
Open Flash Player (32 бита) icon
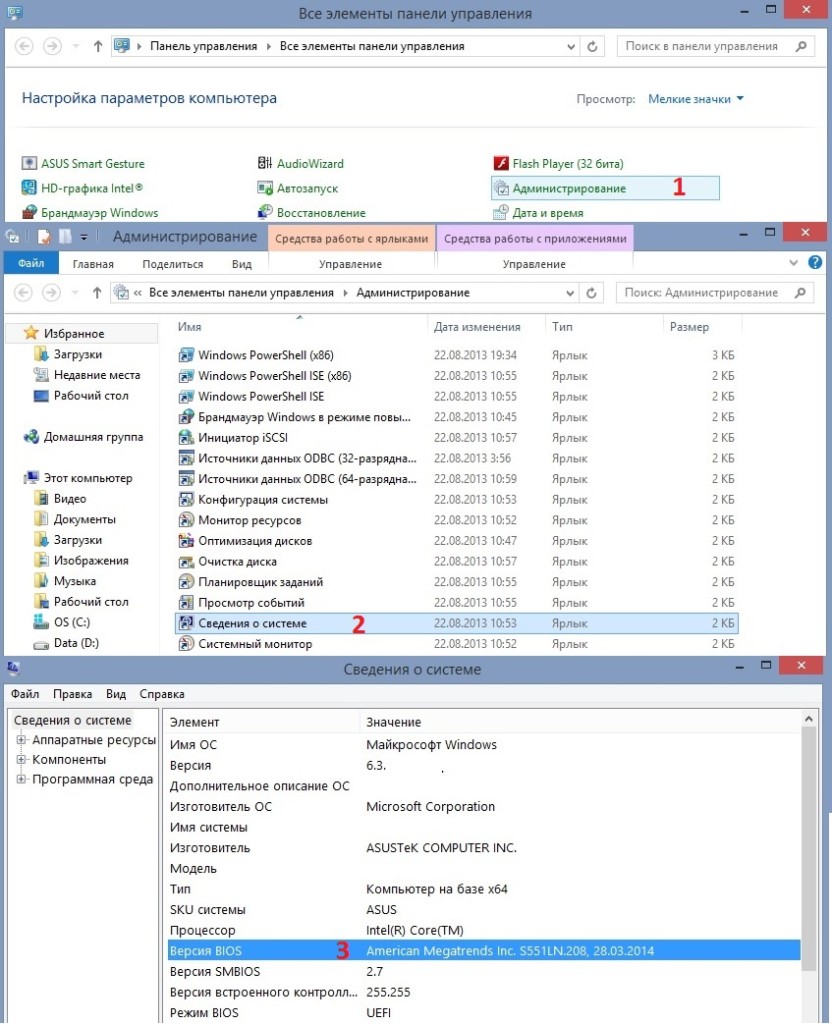[558, 163]
